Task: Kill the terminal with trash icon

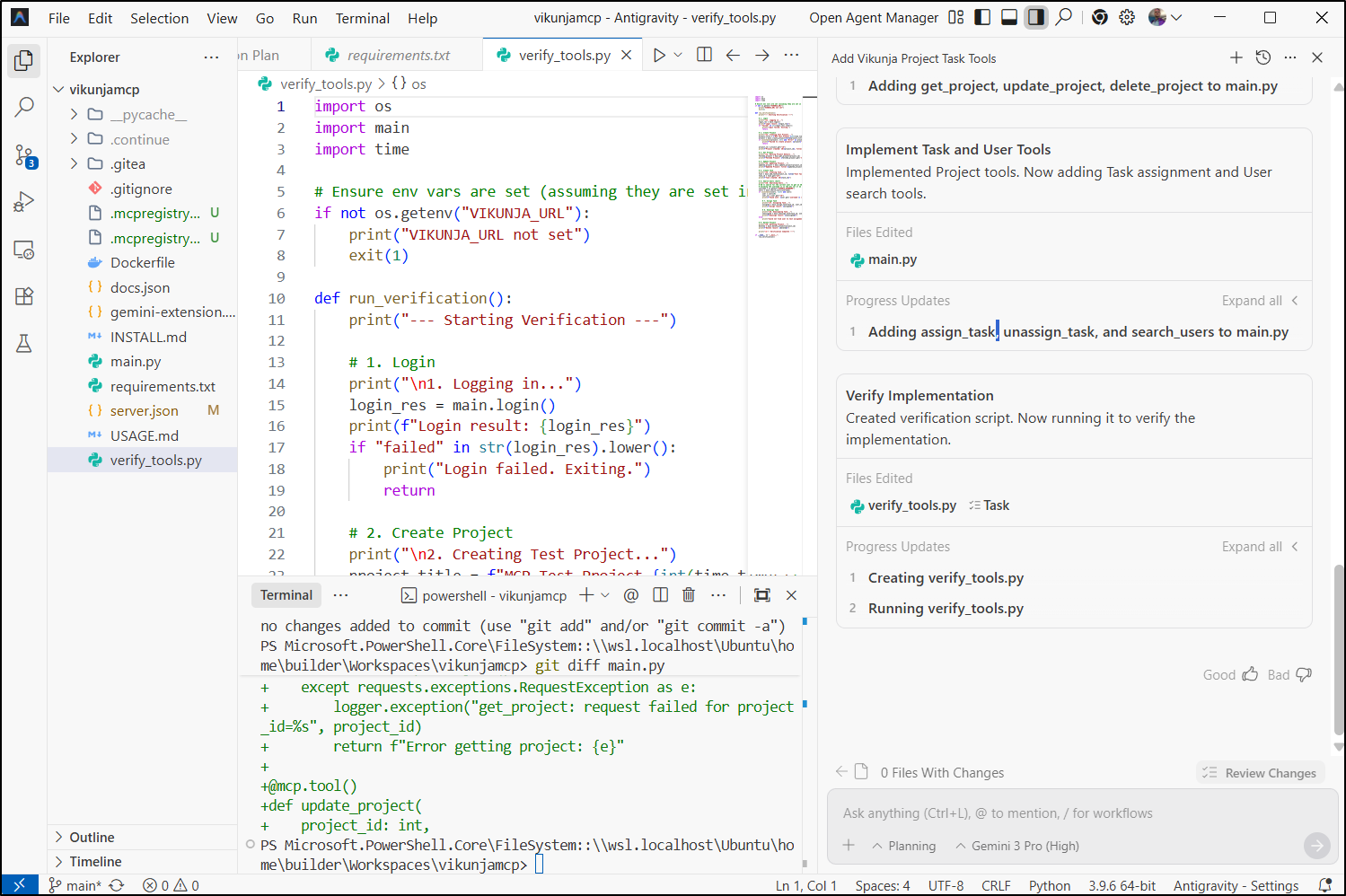Action: [689, 595]
